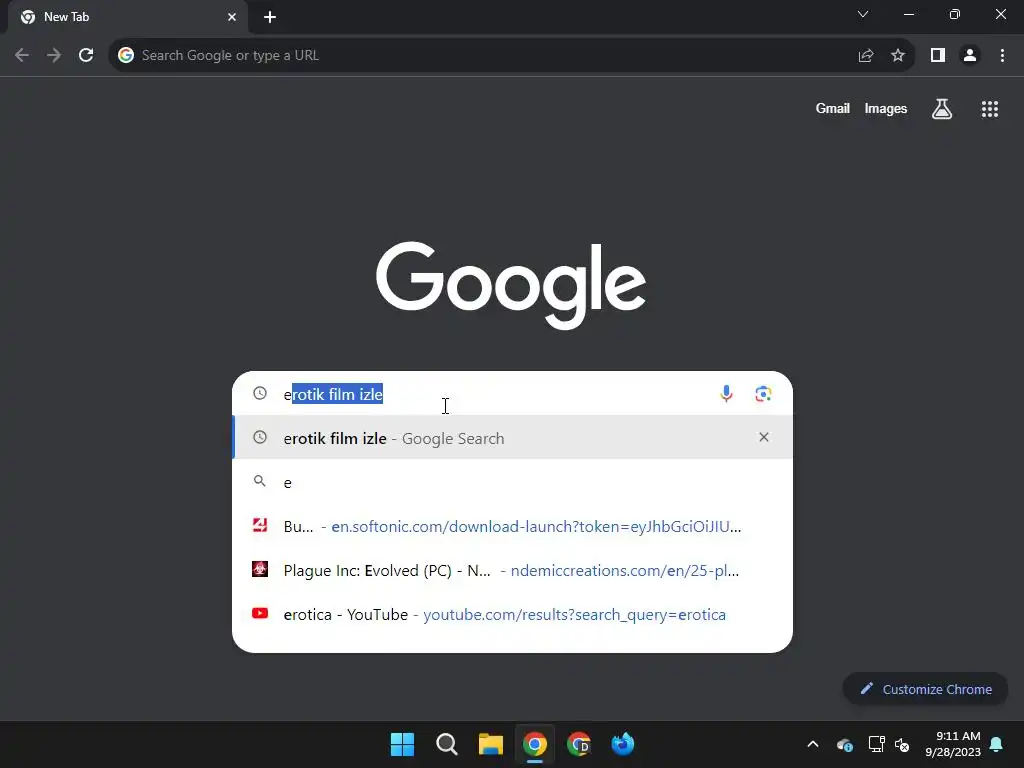Image resolution: width=1024 pixels, height=768 pixels.
Task: Bookmark this tab with the star icon
Action: [898, 56]
